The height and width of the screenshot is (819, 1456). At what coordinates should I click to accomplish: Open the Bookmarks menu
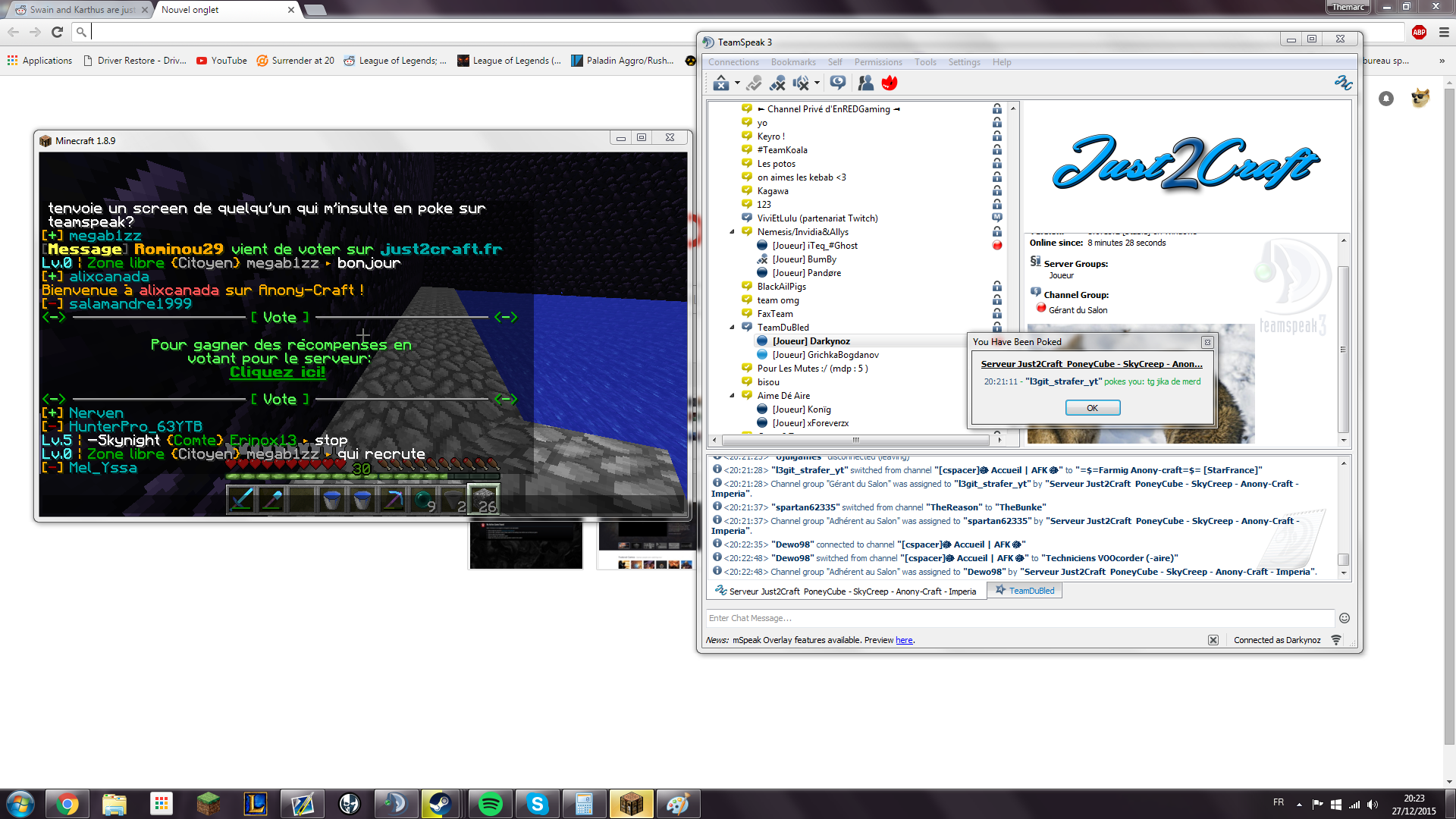tap(793, 62)
